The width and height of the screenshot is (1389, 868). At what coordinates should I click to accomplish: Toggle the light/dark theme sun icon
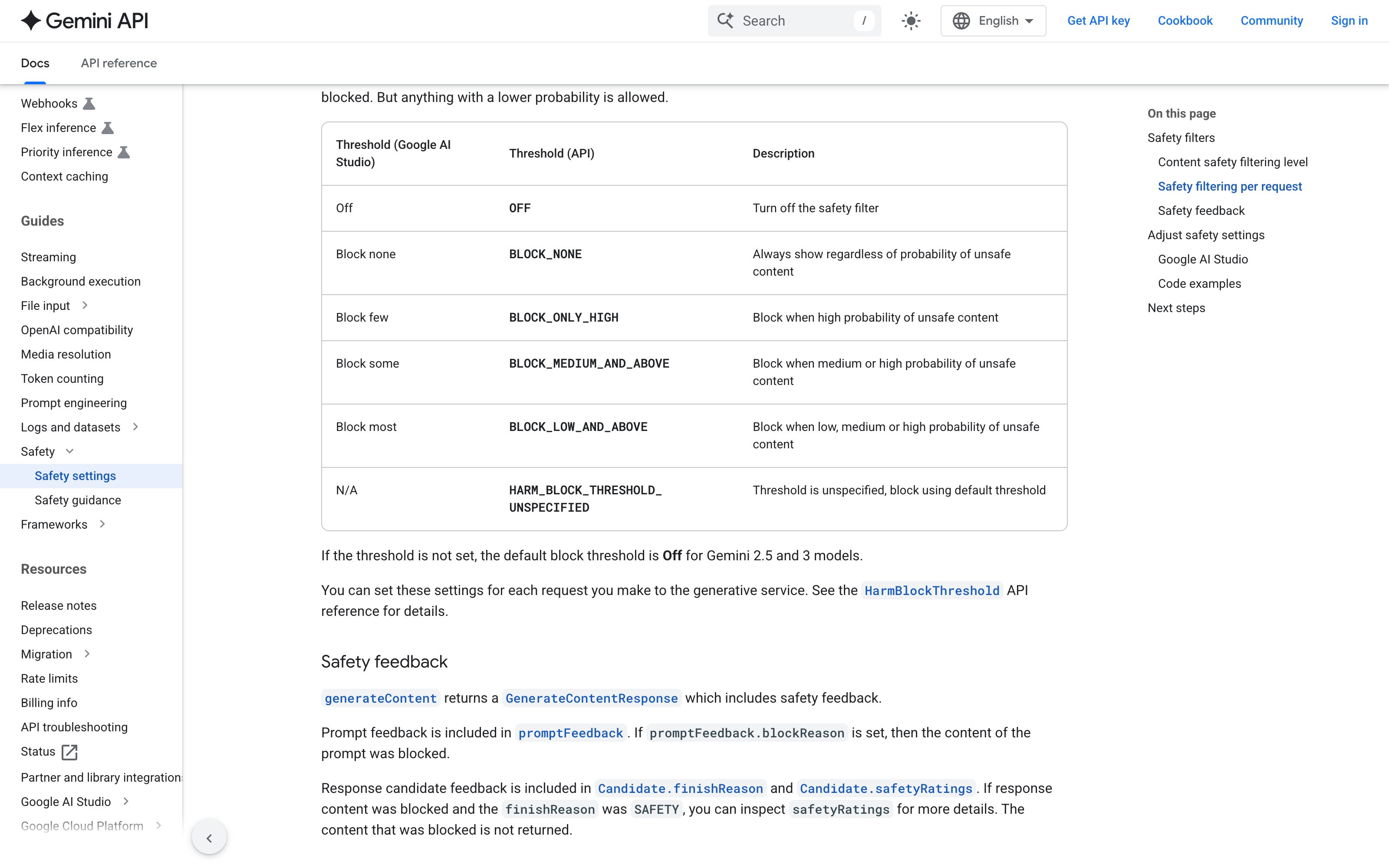pyautogui.click(x=911, y=21)
